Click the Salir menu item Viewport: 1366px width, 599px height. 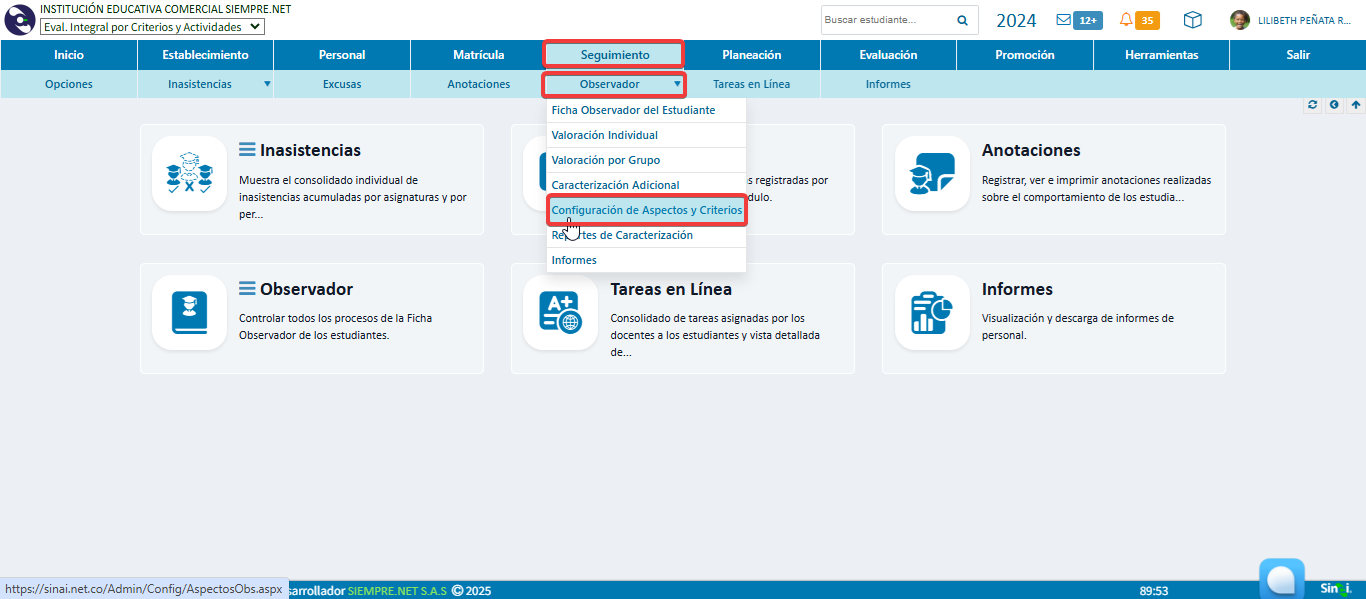pos(1297,55)
